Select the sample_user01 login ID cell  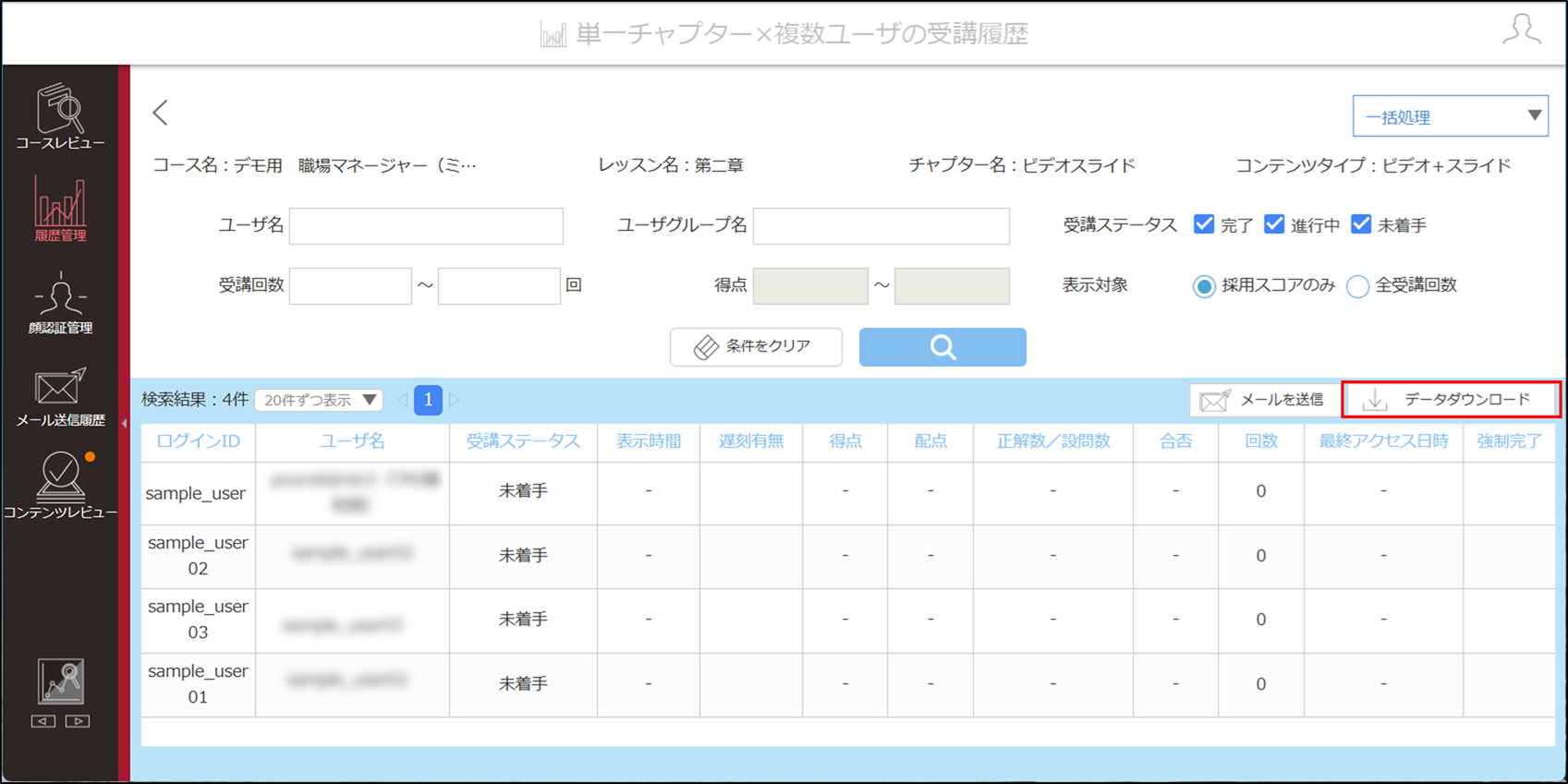198,684
